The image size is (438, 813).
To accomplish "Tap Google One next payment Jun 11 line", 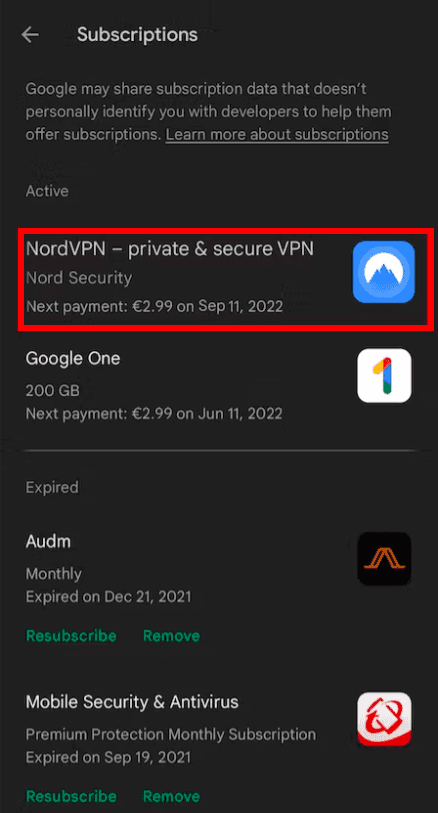I will point(154,414).
